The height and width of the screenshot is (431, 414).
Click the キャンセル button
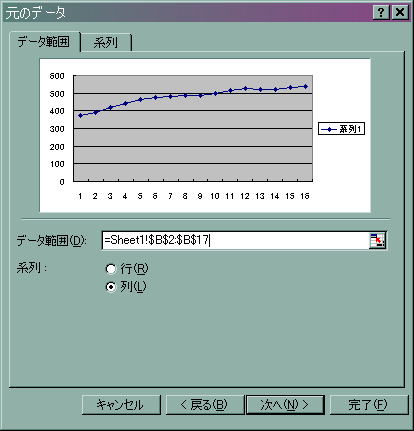pyautogui.click(x=121, y=405)
